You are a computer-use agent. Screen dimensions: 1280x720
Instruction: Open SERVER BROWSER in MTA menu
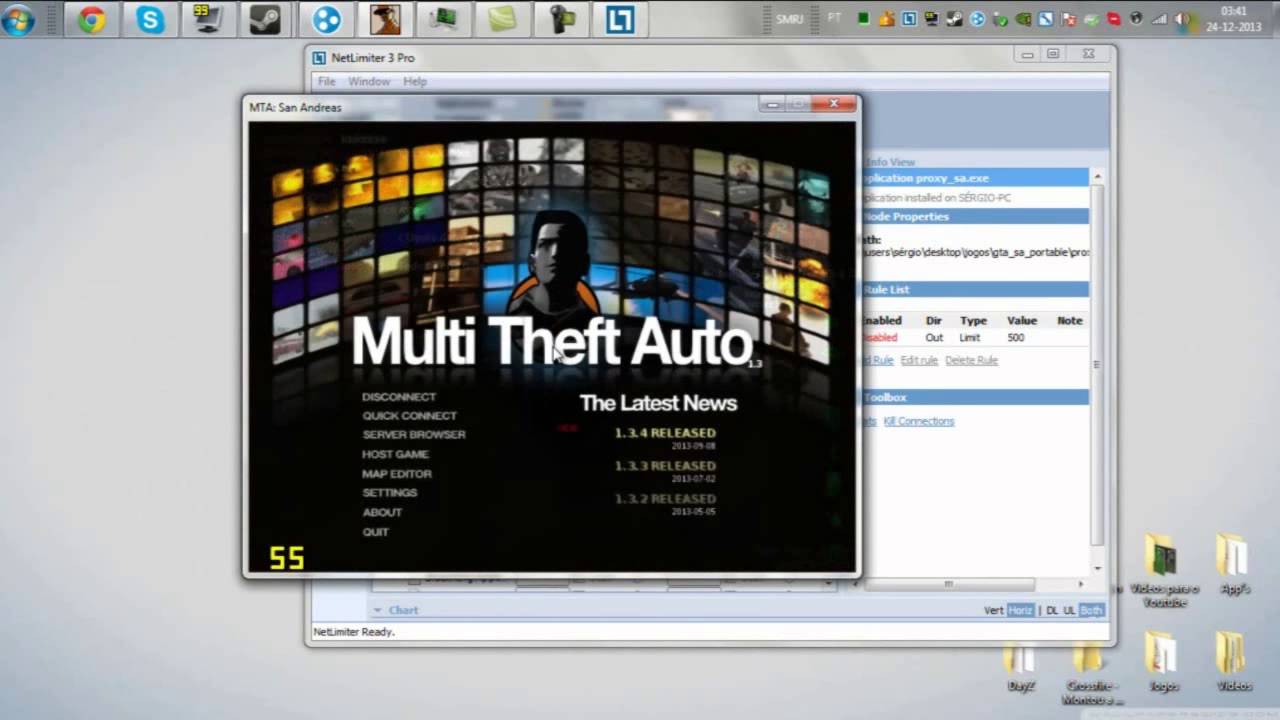(x=414, y=435)
